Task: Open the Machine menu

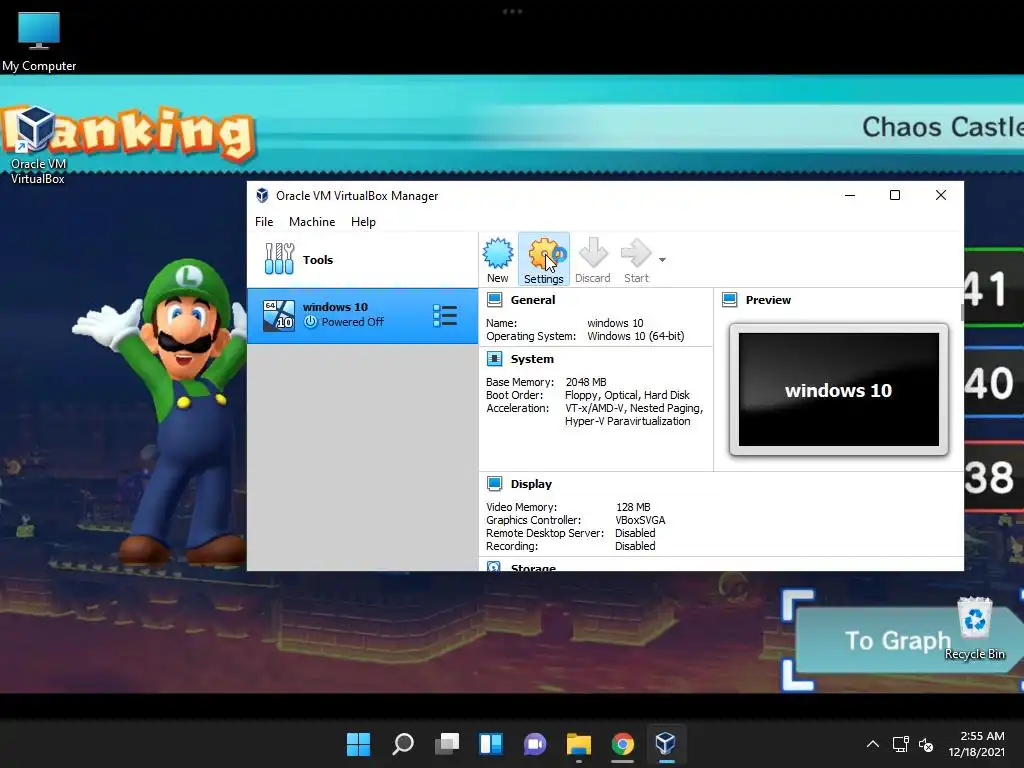Action: [x=312, y=221]
